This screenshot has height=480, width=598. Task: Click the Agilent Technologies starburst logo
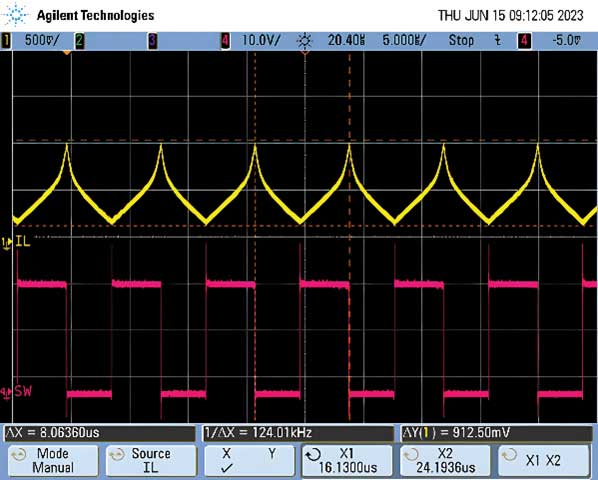[15, 15]
